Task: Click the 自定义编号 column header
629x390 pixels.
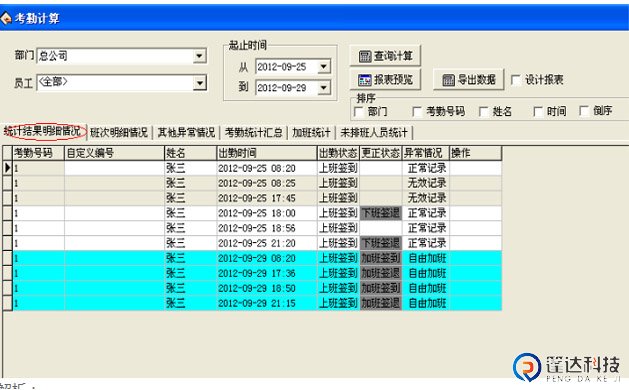Action: [x=114, y=153]
